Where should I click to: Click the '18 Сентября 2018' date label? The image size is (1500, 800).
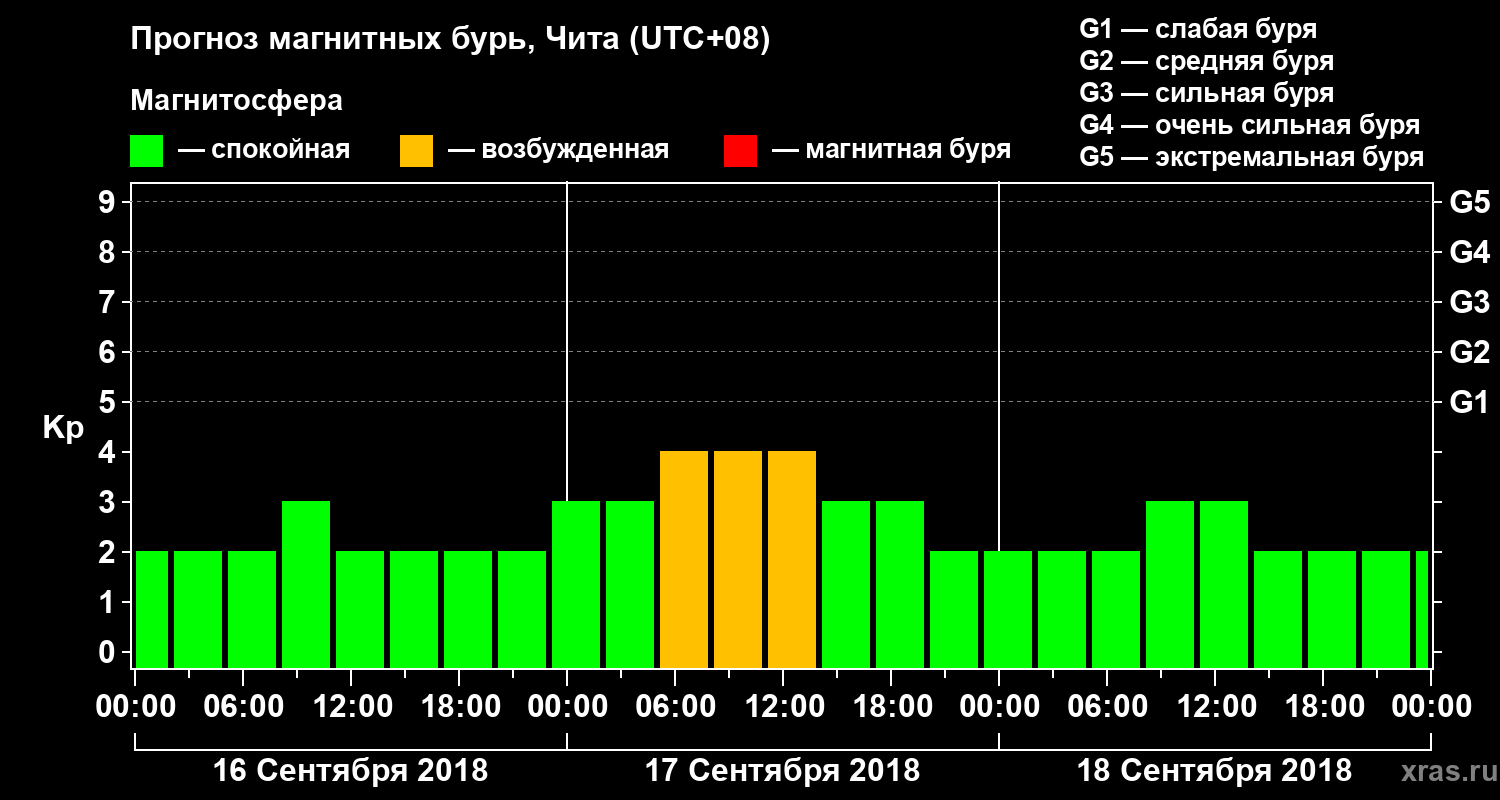point(1214,771)
